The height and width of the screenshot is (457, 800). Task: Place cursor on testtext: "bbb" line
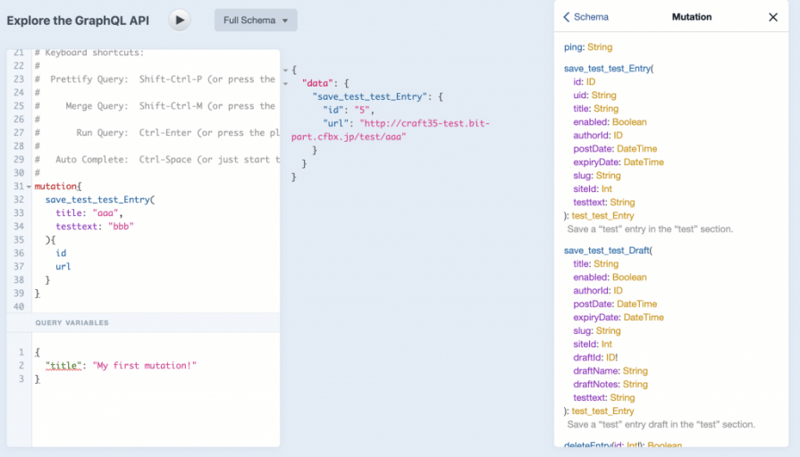click(x=95, y=226)
